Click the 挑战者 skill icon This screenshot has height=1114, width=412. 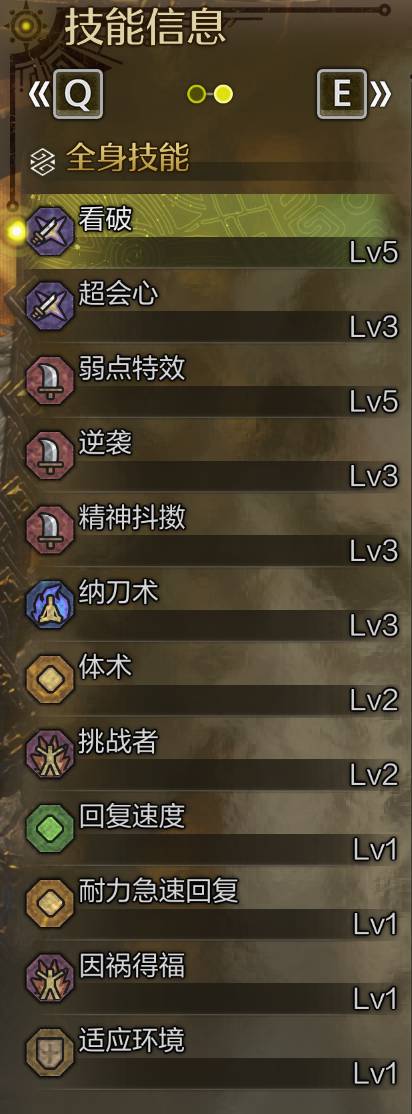tap(50, 754)
